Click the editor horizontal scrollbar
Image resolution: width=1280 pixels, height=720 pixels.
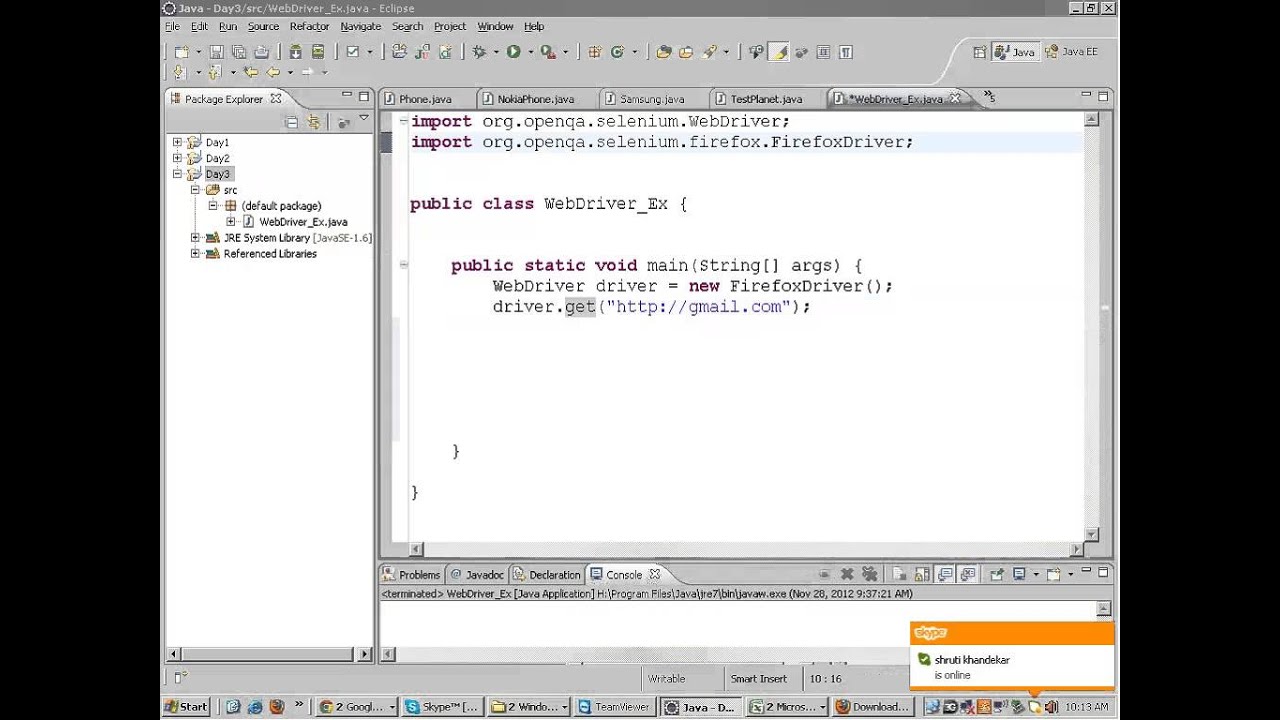click(x=746, y=549)
